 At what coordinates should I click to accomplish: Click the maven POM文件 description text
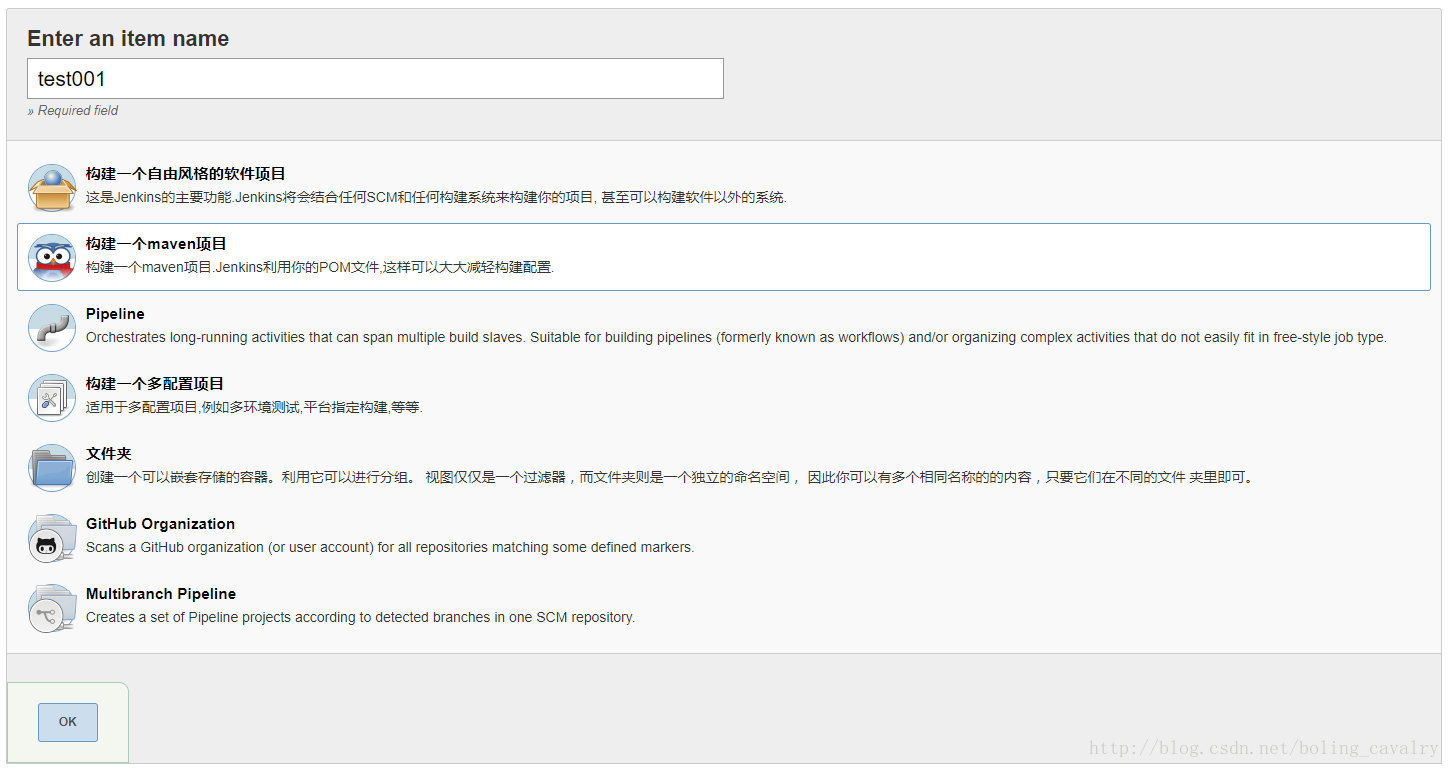pyautogui.click(x=320, y=268)
